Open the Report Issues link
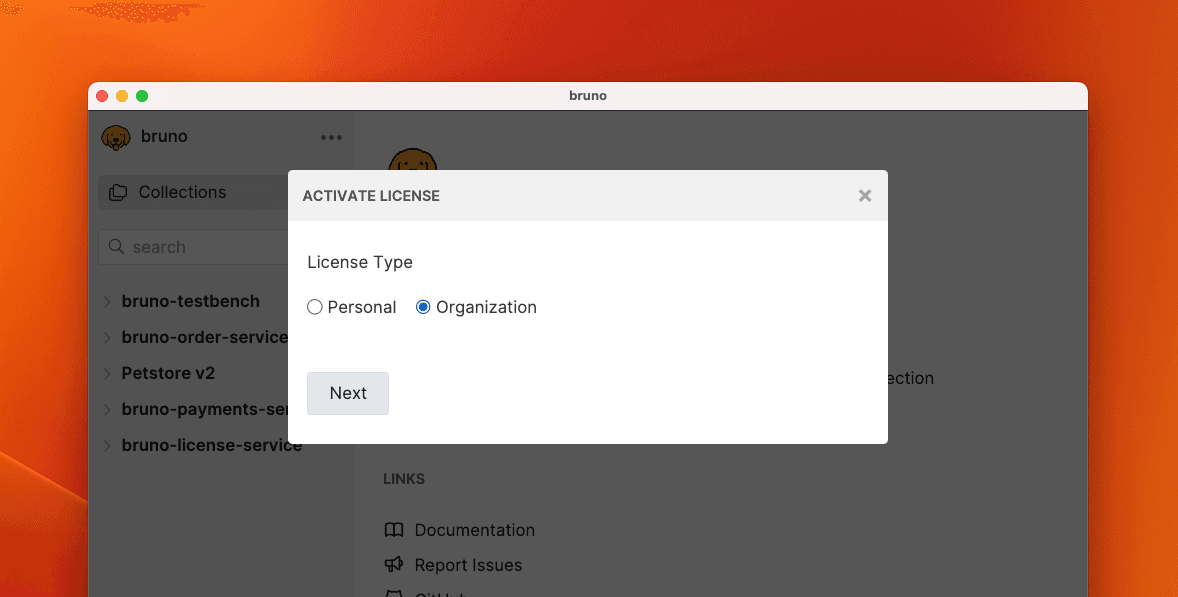This screenshot has height=597, width=1178. (468, 565)
